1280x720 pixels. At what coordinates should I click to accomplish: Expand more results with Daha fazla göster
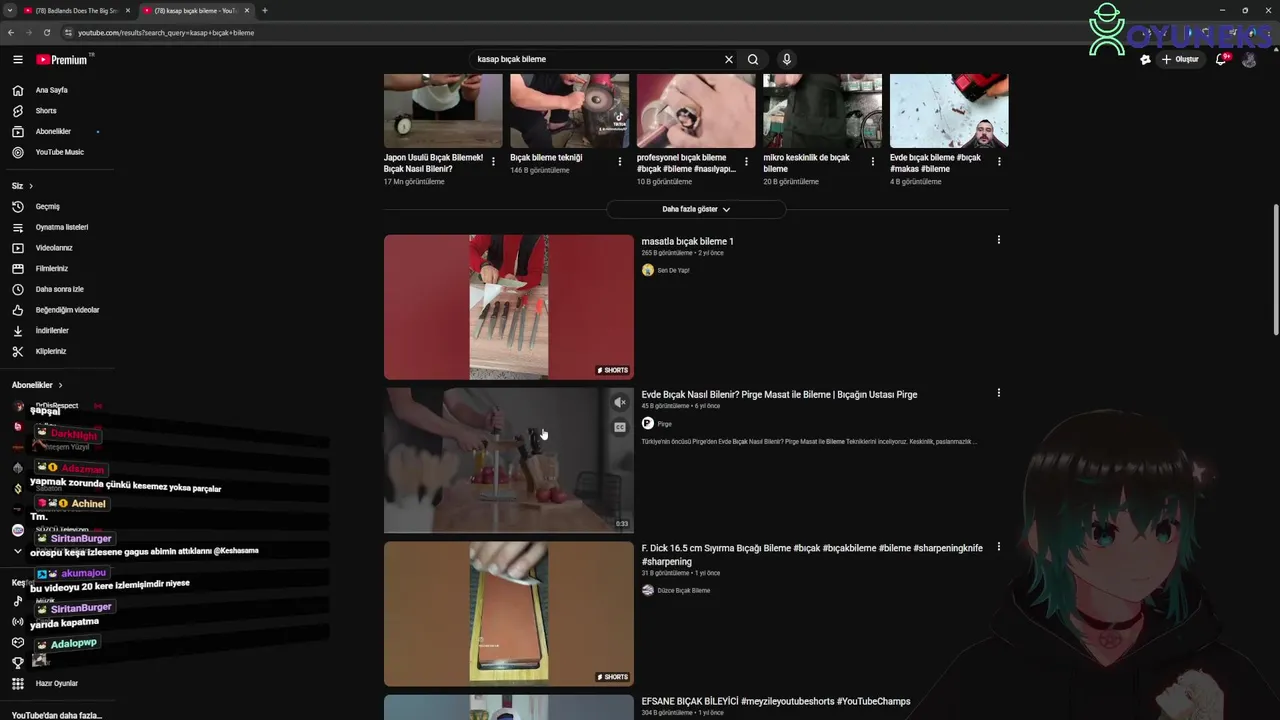pyautogui.click(x=696, y=209)
